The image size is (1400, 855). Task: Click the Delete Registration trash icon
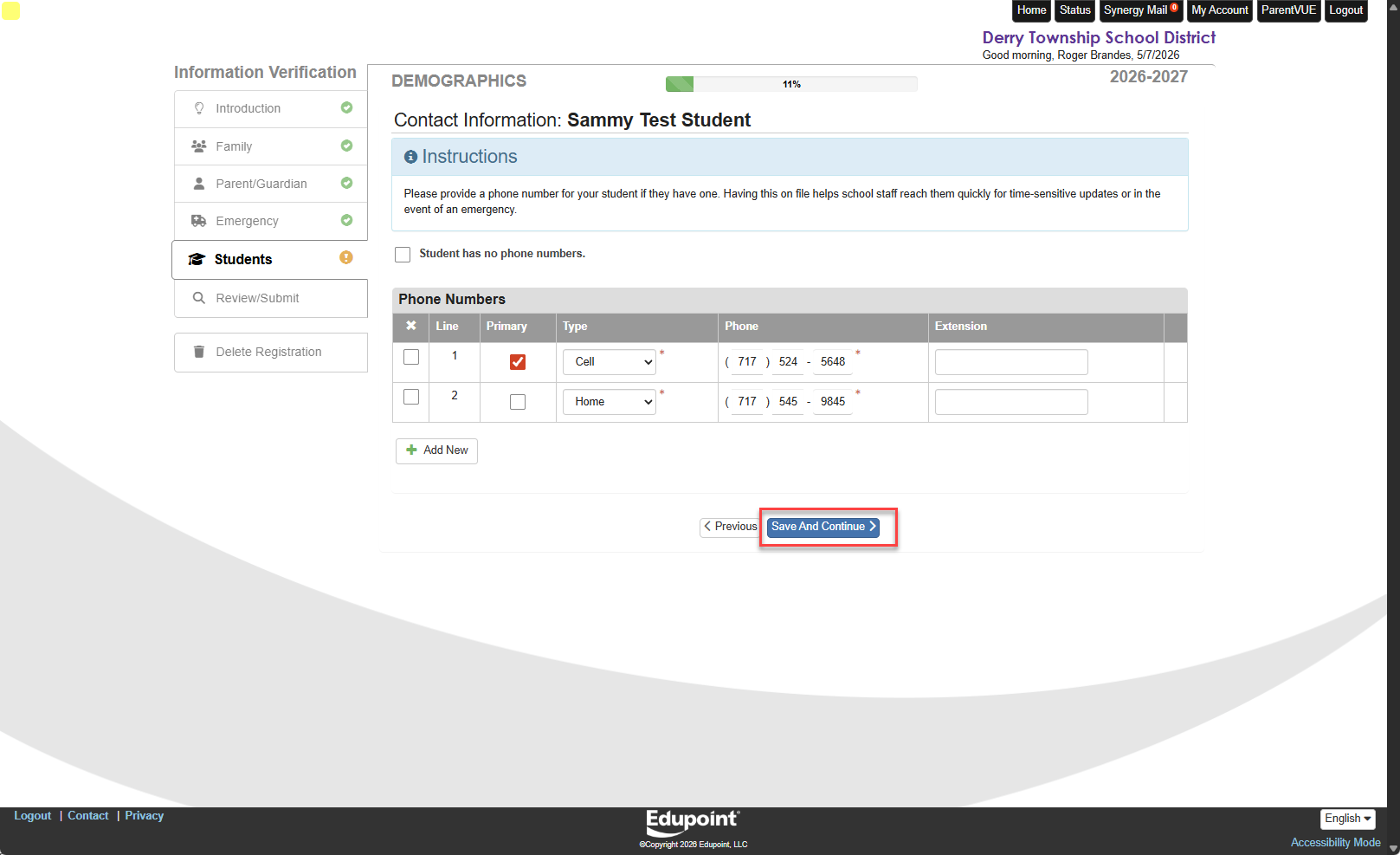click(x=199, y=352)
